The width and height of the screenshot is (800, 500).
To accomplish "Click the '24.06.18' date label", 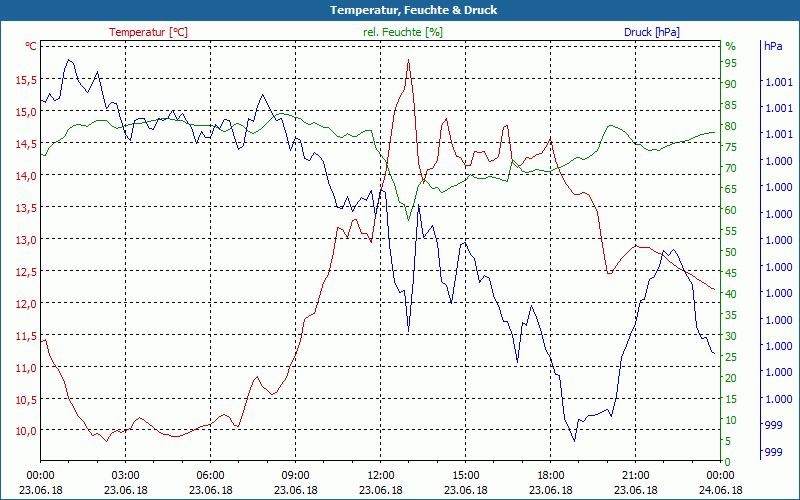I will click(720, 490).
